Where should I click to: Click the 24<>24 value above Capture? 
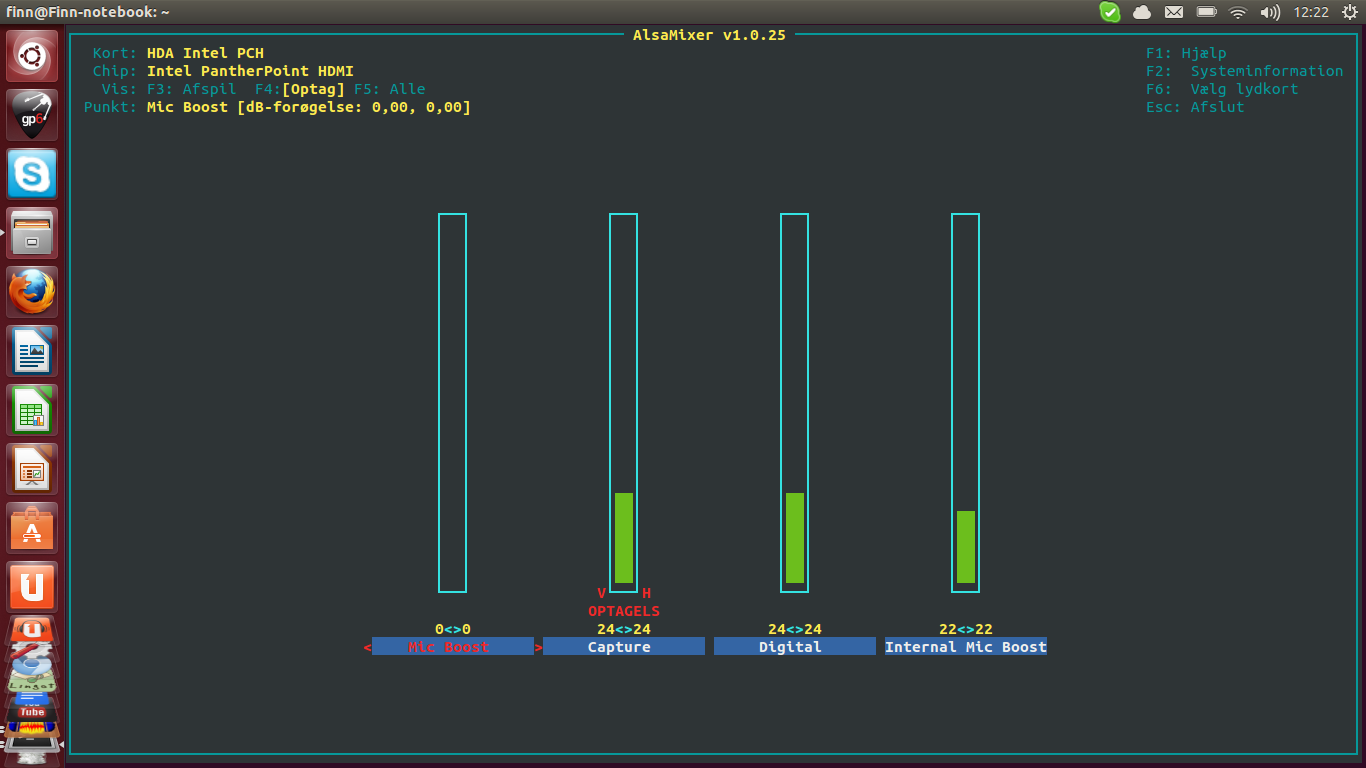tap(624, 629)
